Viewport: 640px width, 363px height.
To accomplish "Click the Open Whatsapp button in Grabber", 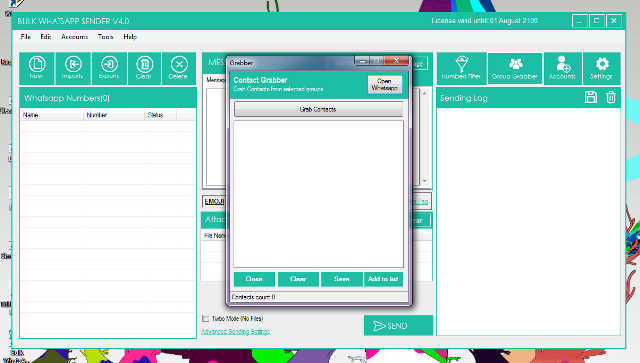I will pyautogui.click(x=384, y=85).
